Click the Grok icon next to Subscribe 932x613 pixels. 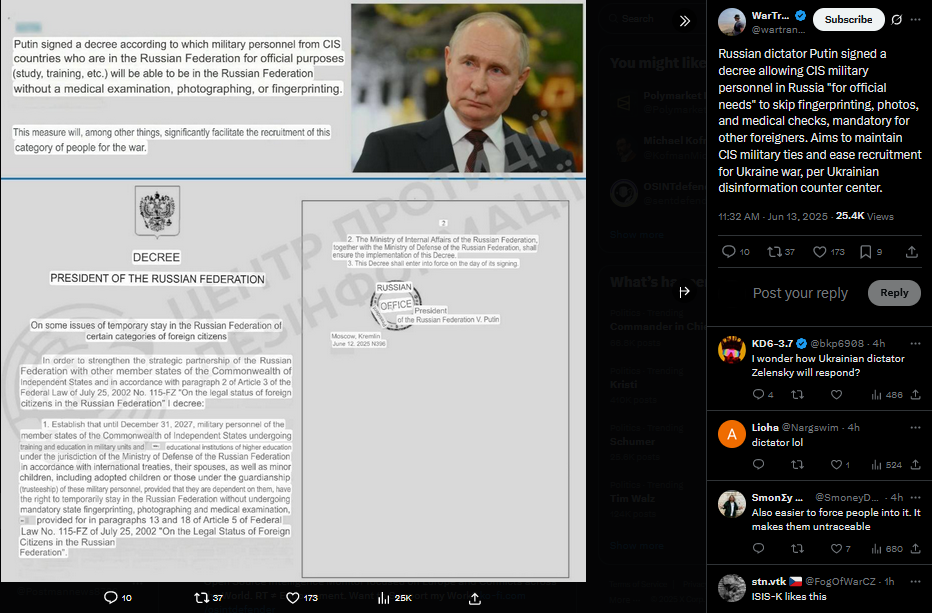tap(897, 20)
